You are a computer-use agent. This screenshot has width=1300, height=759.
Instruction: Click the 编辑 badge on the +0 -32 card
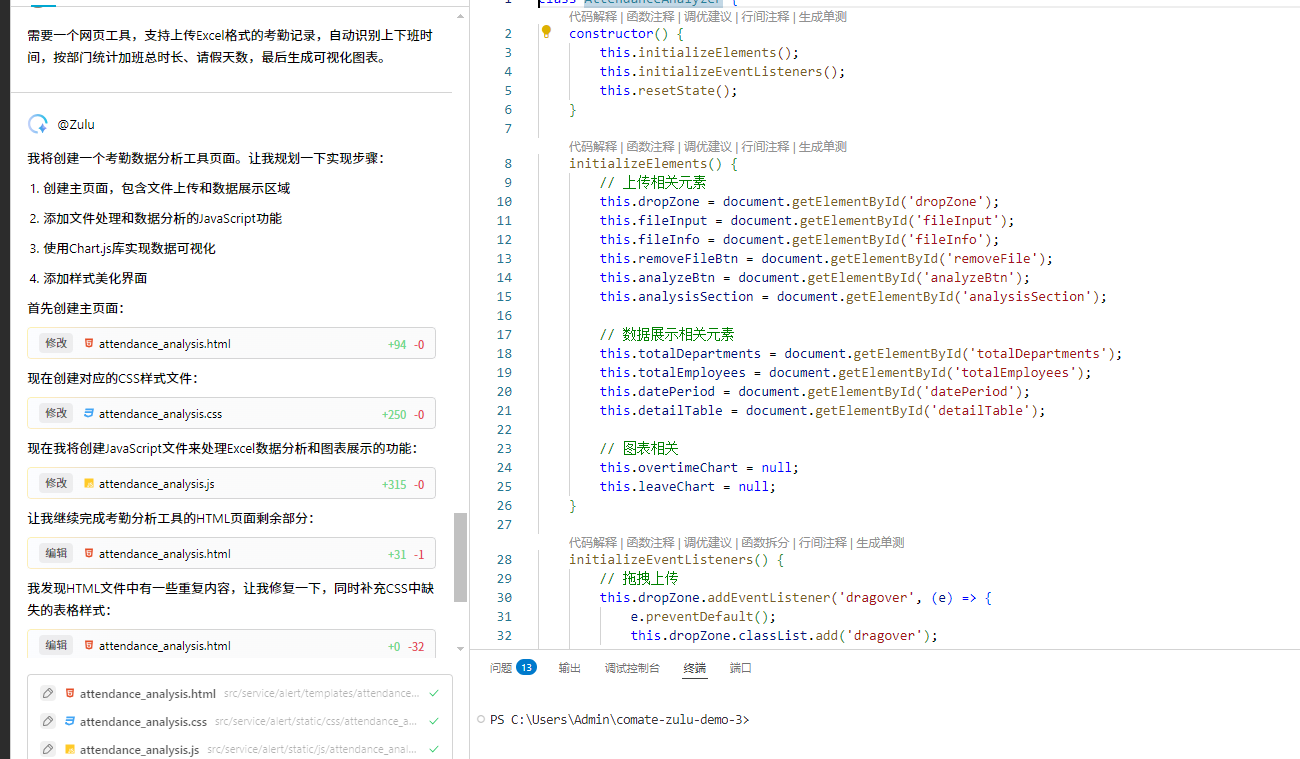click(x=56, y=645)
